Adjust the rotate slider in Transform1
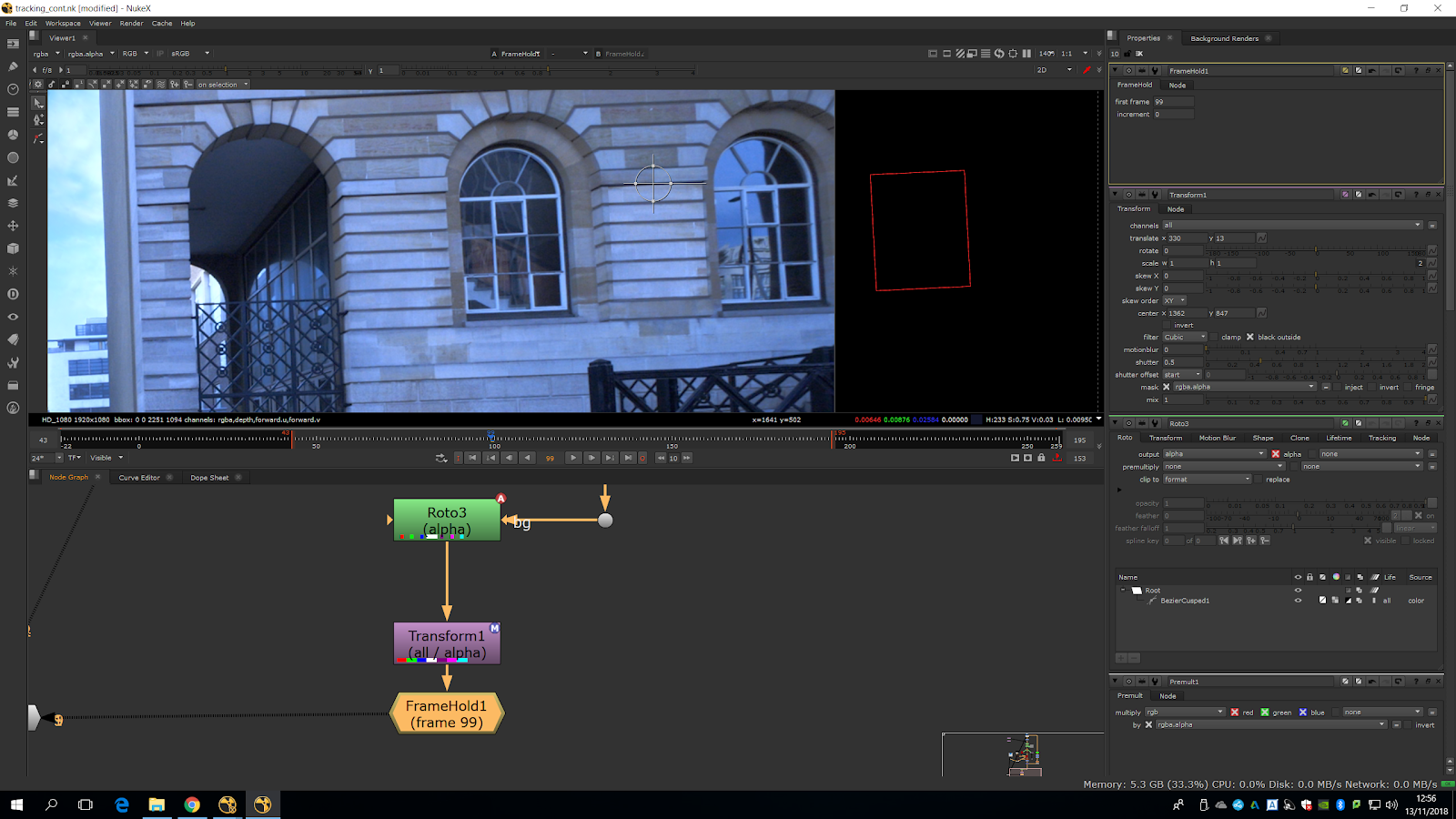The image size is (1456, 819). coord(1315,251)
